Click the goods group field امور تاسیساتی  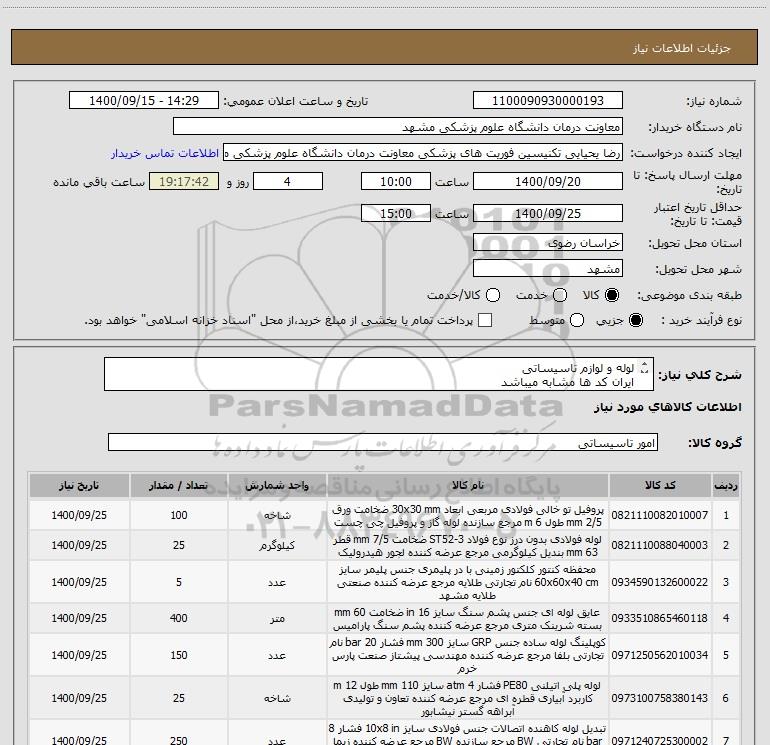[383, 442]
